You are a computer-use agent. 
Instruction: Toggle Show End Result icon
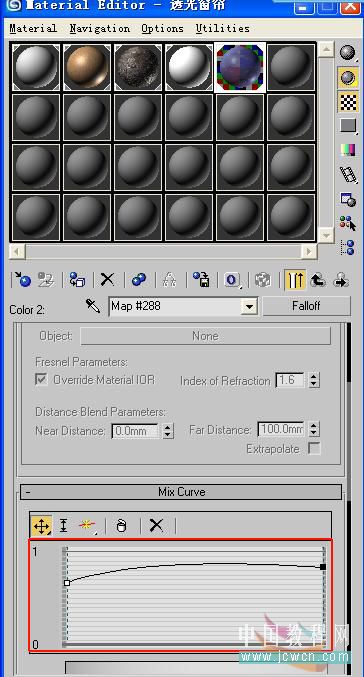(295, 280)
